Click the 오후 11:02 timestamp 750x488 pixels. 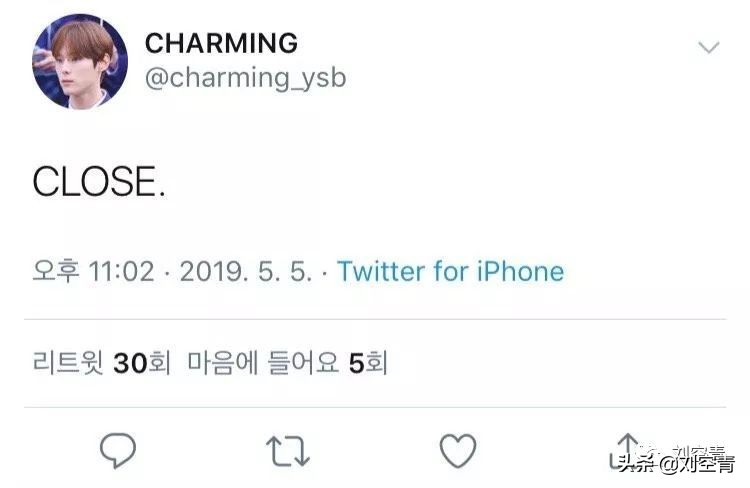click(x=96, y=271)
